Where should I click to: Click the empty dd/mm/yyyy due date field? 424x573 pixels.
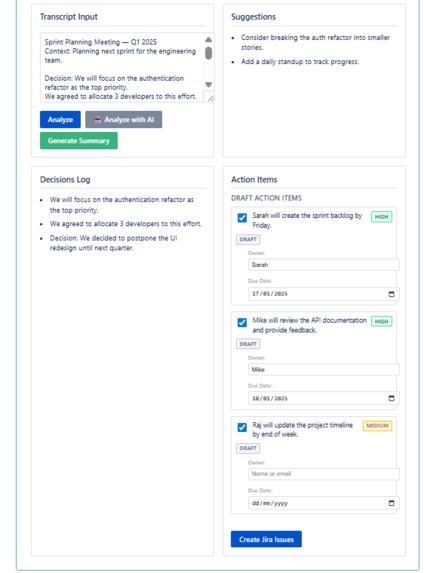click(323, 503)
